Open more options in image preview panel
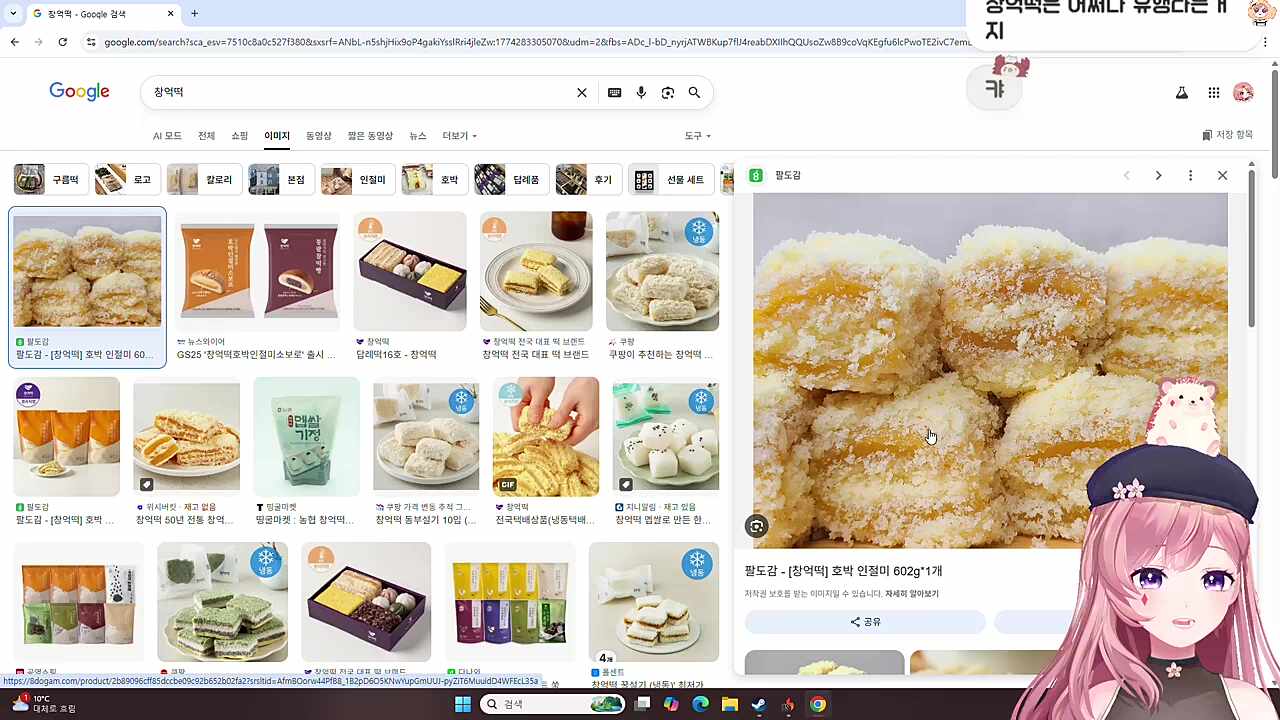 click(1190, 175)
